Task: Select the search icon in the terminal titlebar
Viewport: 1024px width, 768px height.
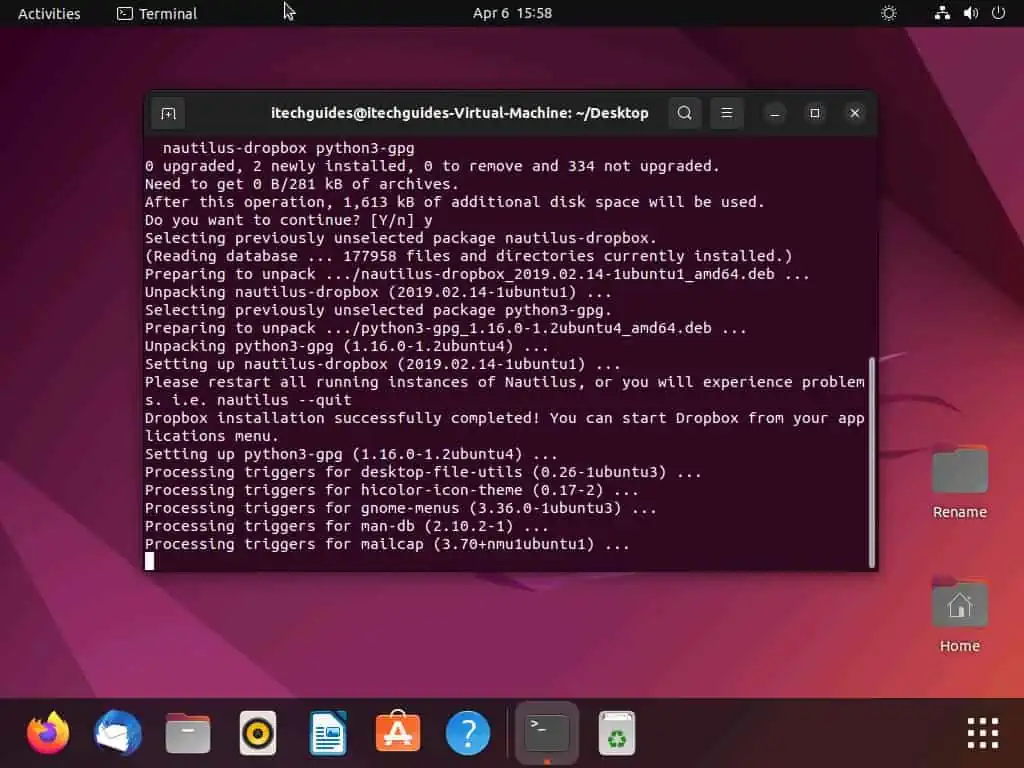Action: pos(684,113)
